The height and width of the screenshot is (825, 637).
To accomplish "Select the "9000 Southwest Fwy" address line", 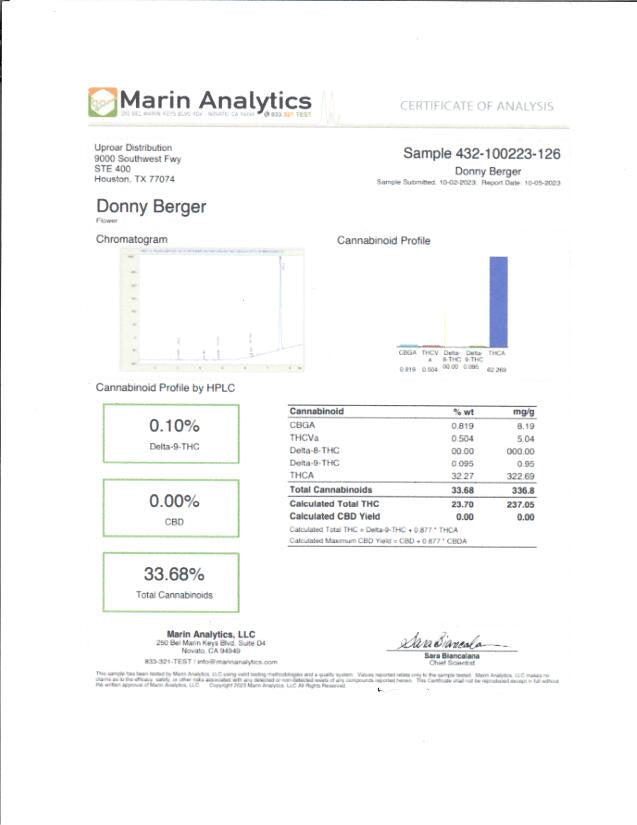I will pos(138,158).
